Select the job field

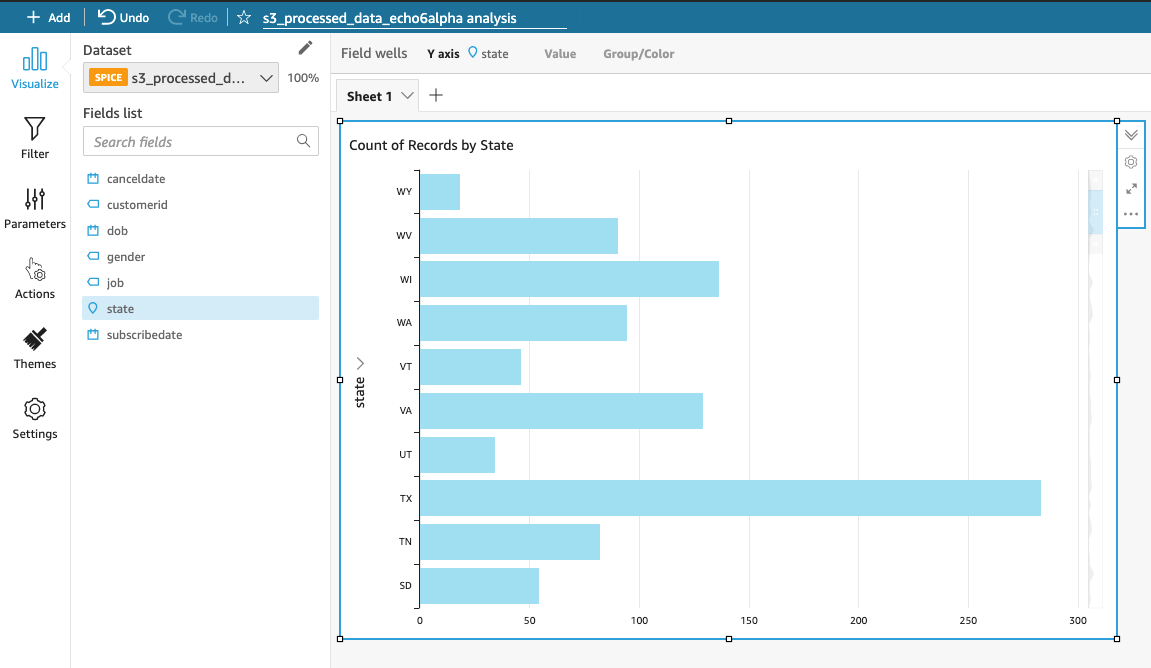pos(200,283)
